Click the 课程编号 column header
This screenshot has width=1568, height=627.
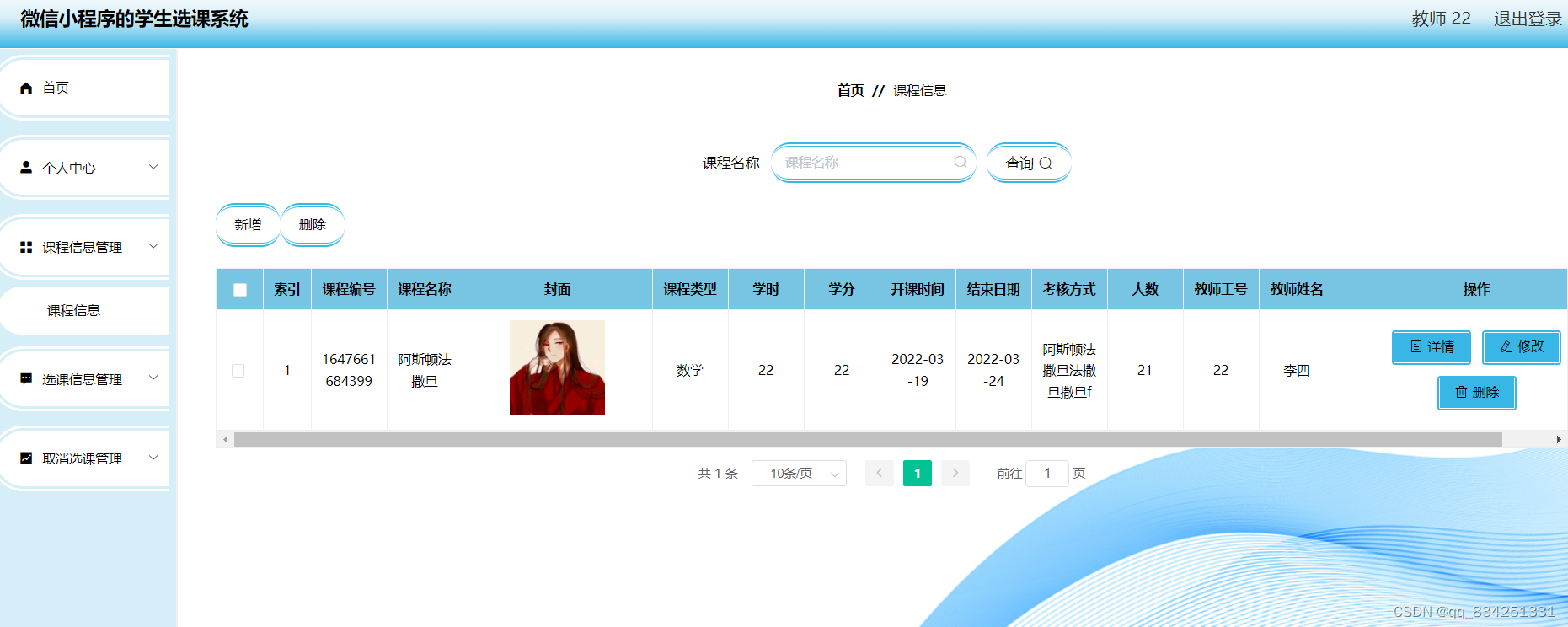pyautogui.click(x=349, y=289)
